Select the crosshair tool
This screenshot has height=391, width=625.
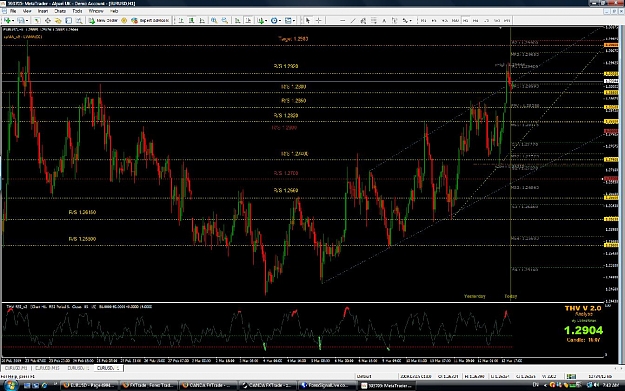coord(318,20)
